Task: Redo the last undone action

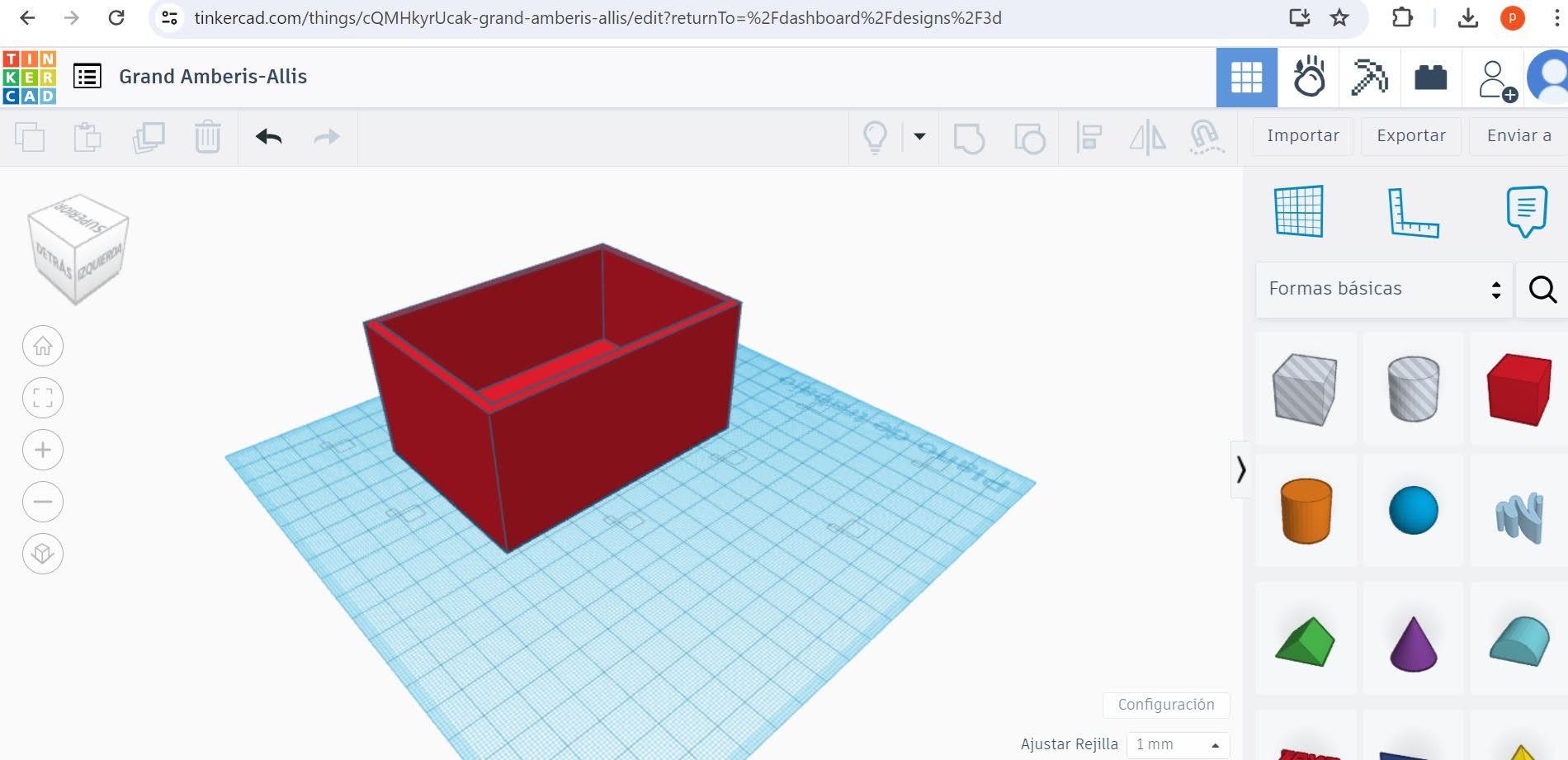Action: [327, 137]
